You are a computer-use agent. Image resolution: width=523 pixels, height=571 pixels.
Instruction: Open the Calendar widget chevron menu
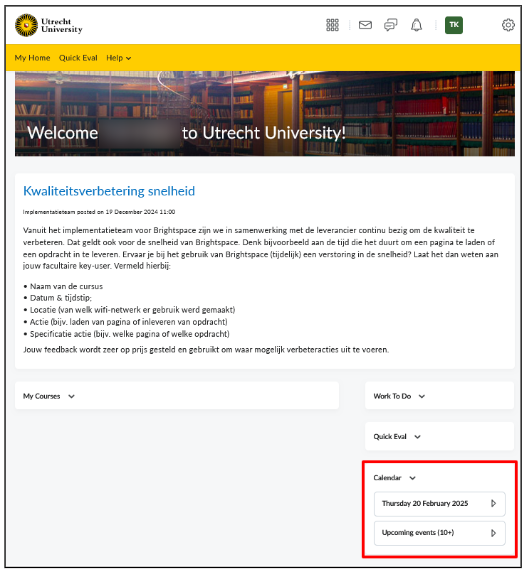click(412, 478)
